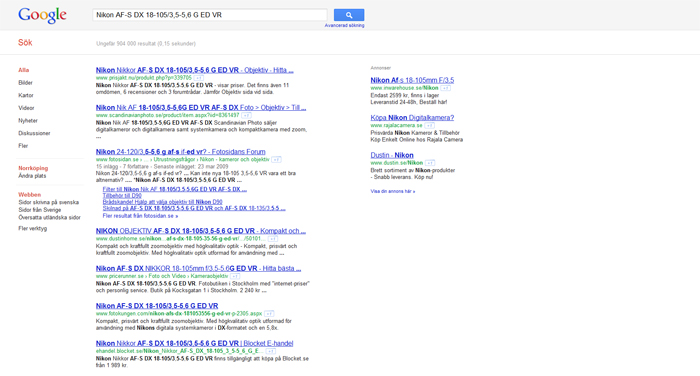
Task: Open the Nikon Af-s 18-105mm F/3.5 ad
Action: [412, 80]
